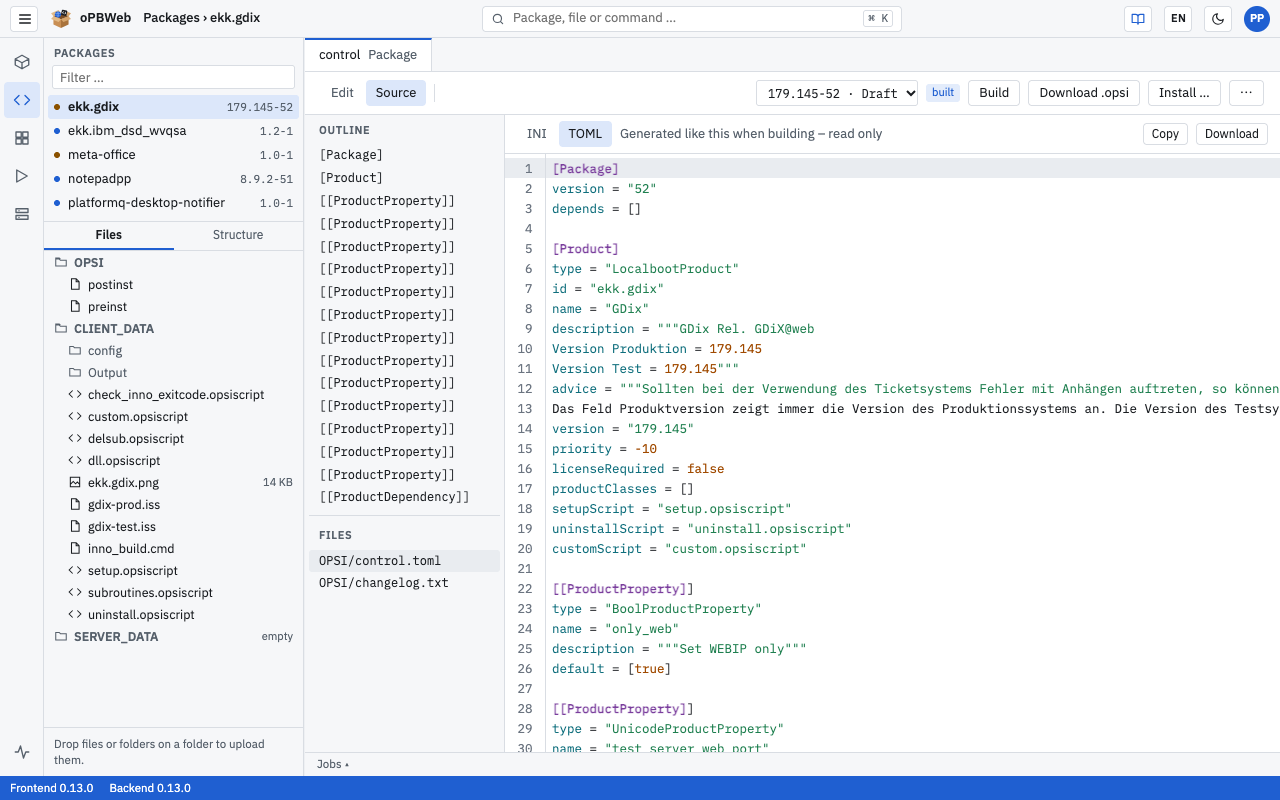This screenshot has width=1280, height=800.
Task: Open the more options ellipsis menu
Action: (1246, 93)
